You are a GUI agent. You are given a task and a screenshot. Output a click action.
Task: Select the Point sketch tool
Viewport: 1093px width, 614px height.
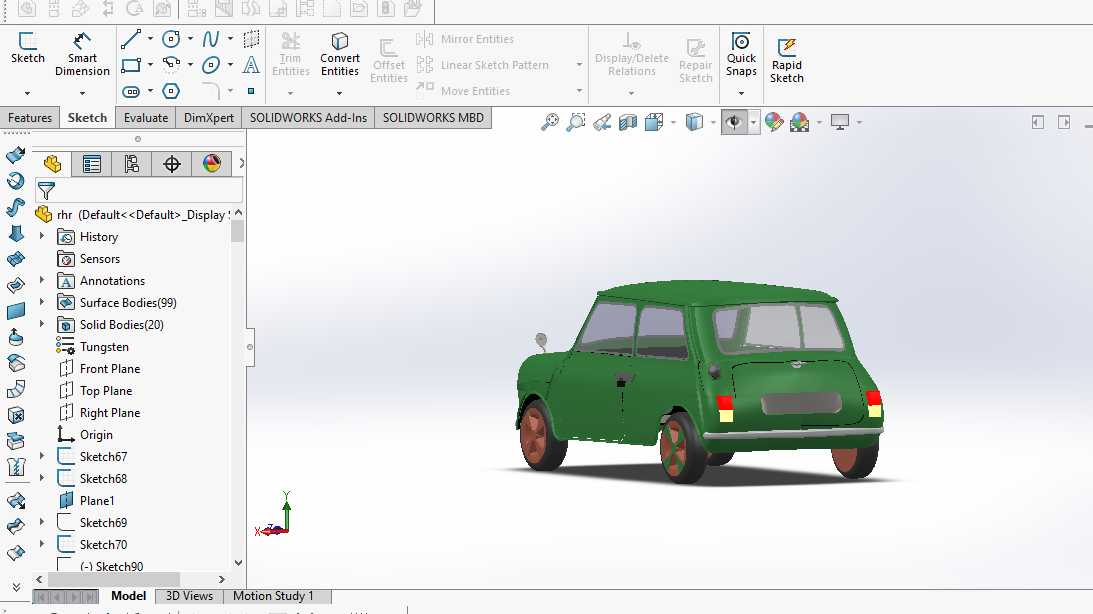tap(251, 91)
